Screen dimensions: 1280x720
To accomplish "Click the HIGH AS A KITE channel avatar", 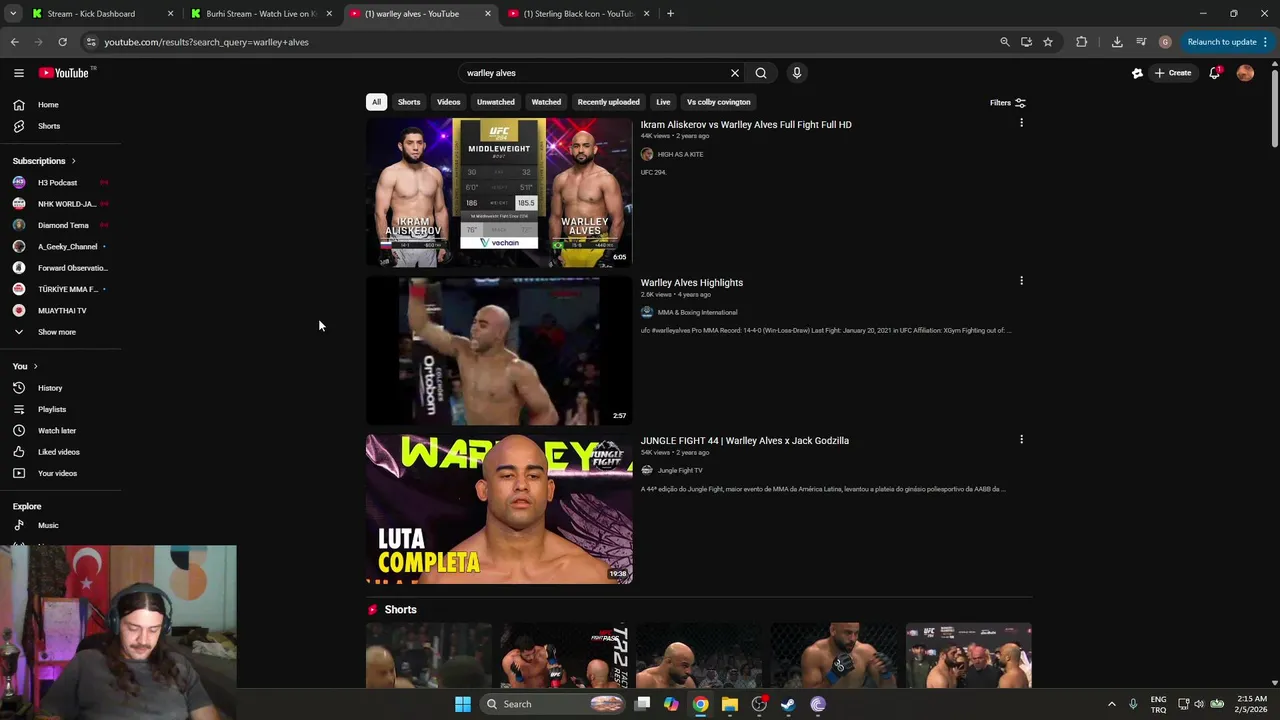I will click(647, 154).
